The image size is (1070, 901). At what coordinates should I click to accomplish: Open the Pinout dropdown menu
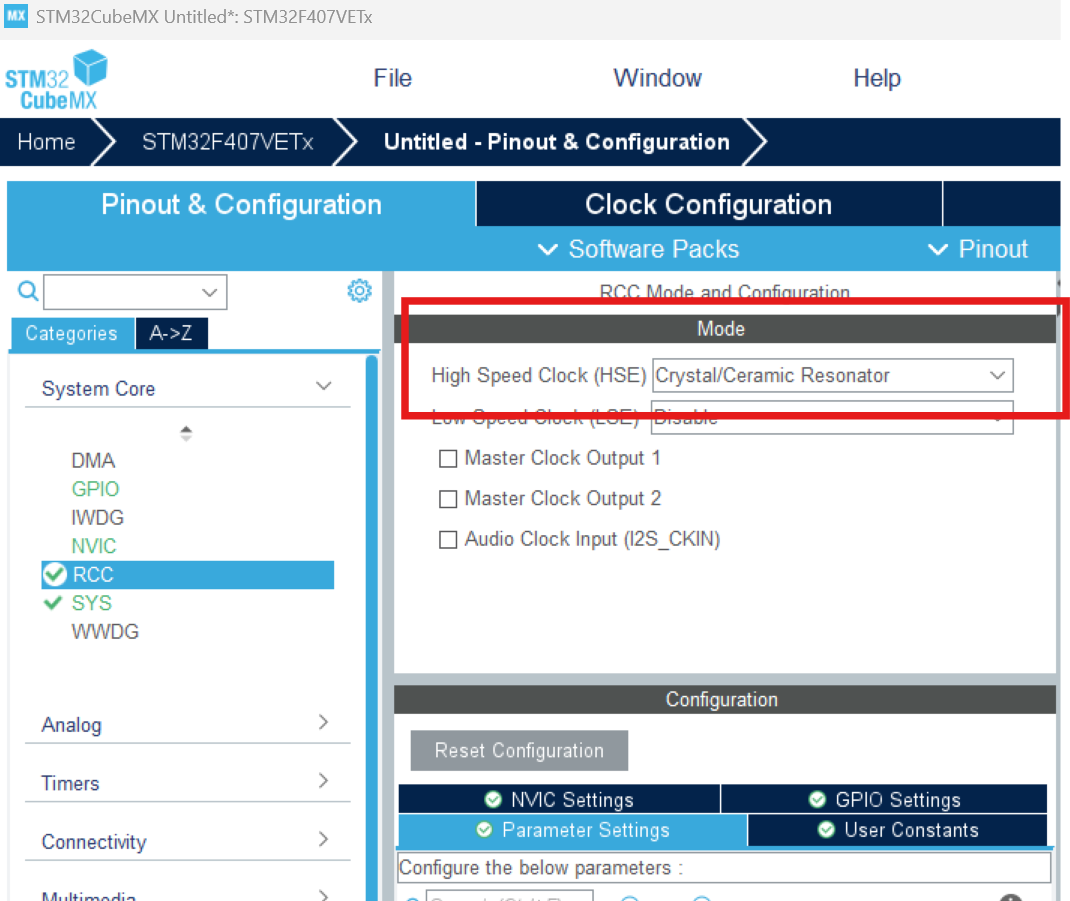(x=978, y=249)
